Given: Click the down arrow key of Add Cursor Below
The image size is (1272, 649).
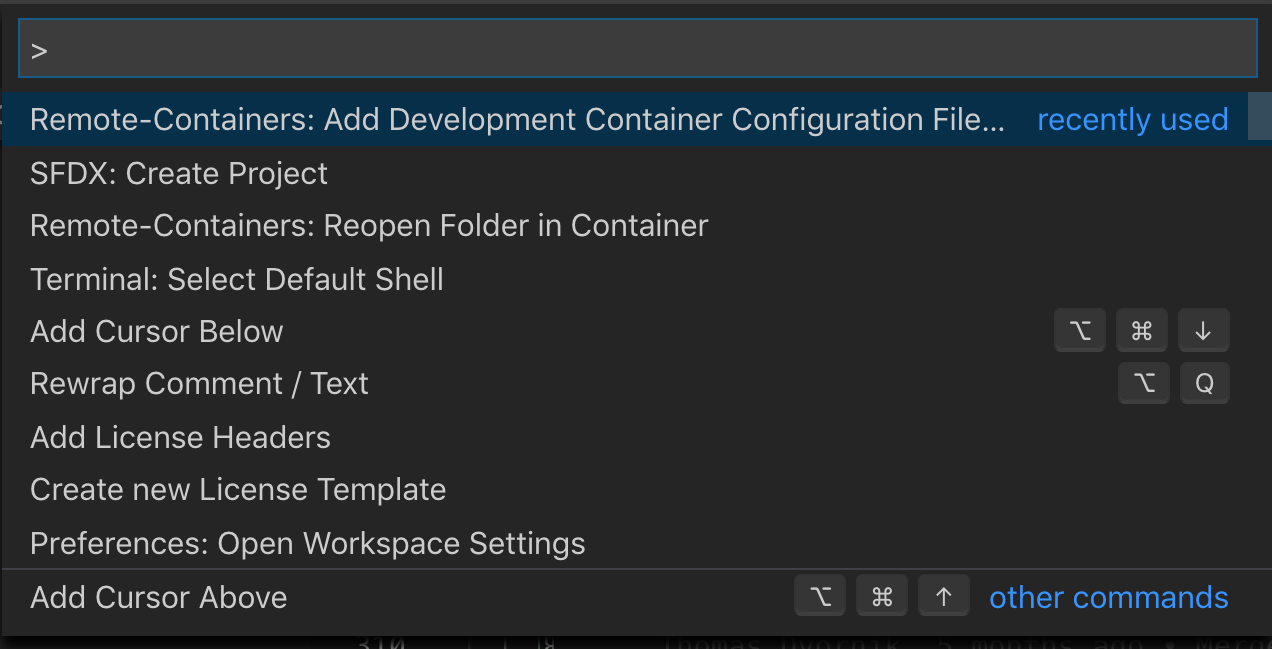Looking at the screenshot, I should pos(1203,332).
